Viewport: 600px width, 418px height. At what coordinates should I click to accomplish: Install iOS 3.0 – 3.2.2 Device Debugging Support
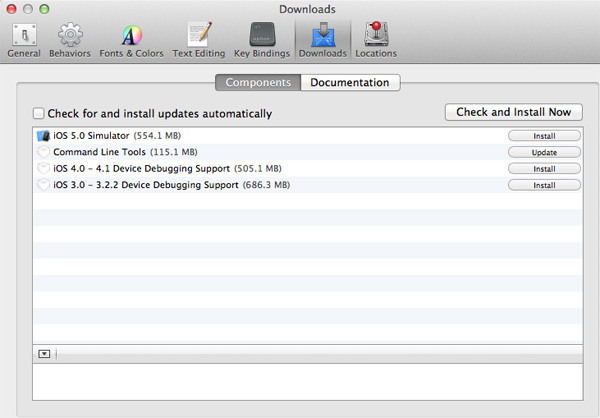click(x=544, y=185)
